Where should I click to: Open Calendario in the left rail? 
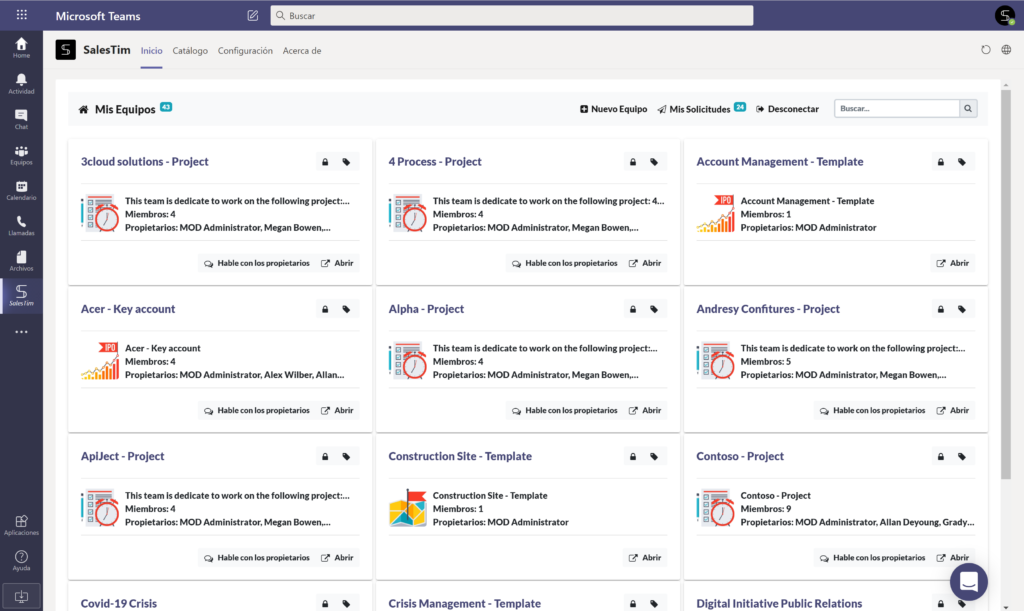22,190
